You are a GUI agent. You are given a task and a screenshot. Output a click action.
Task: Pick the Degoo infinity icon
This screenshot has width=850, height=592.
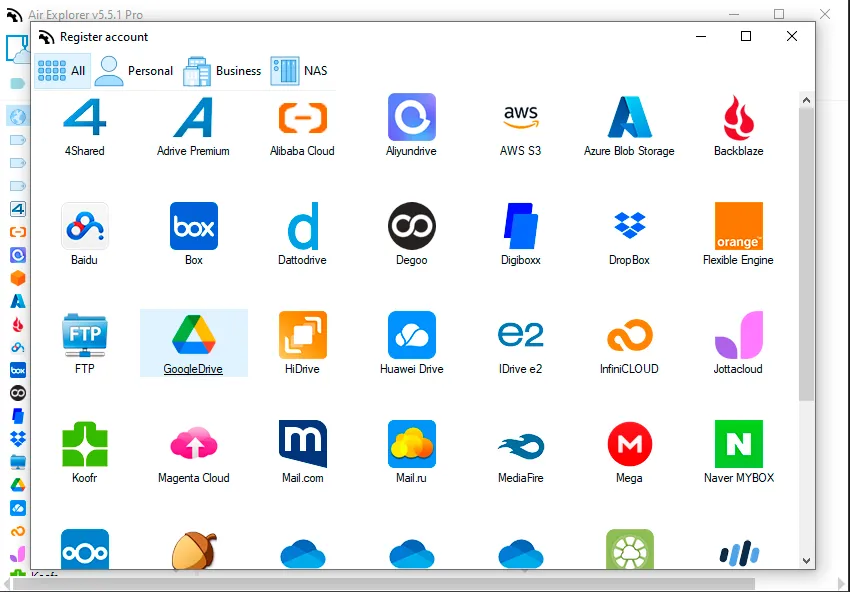(411, 226)
